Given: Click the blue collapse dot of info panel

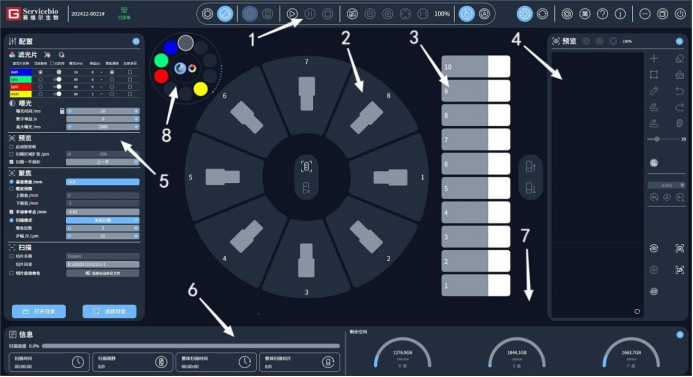Looking at the screenshot, I should click(680, 335).
